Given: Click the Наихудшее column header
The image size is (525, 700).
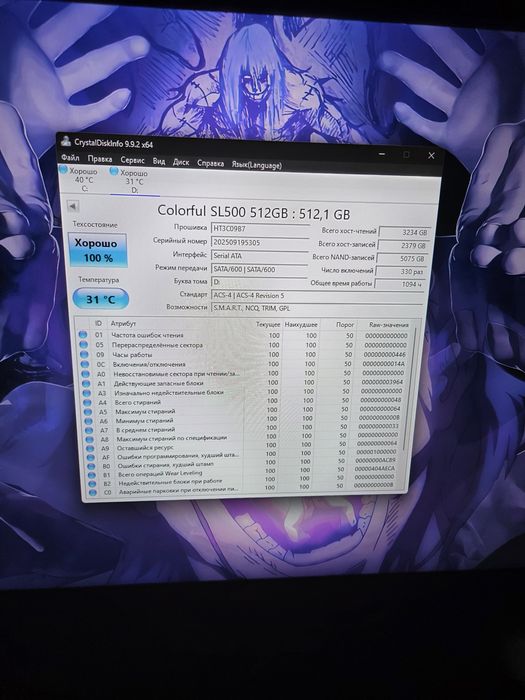Looking at the screenshot, I should point(301,325).
